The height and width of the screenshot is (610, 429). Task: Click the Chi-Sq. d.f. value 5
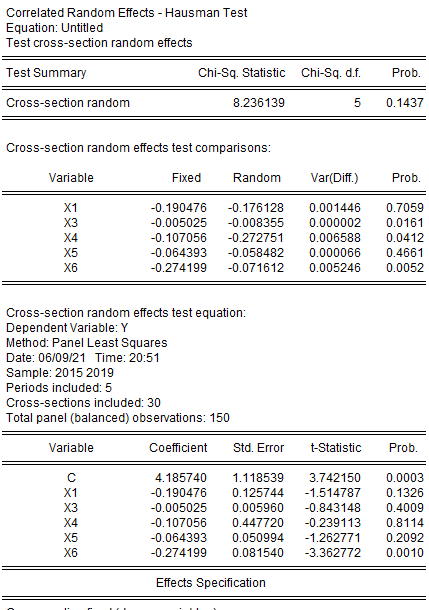point(357,103)
